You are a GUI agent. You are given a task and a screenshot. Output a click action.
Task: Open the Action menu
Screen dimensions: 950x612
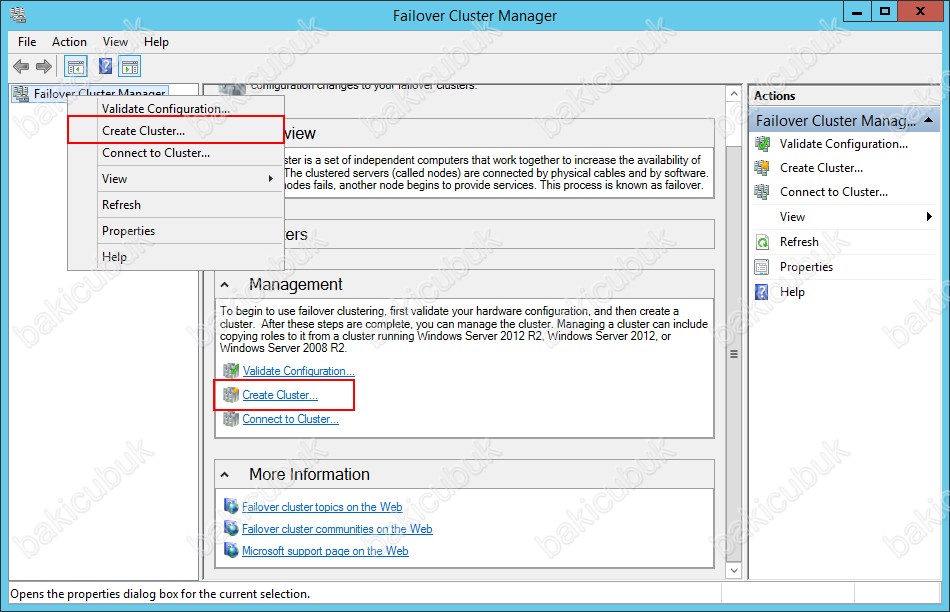click(x=69, y=42)
